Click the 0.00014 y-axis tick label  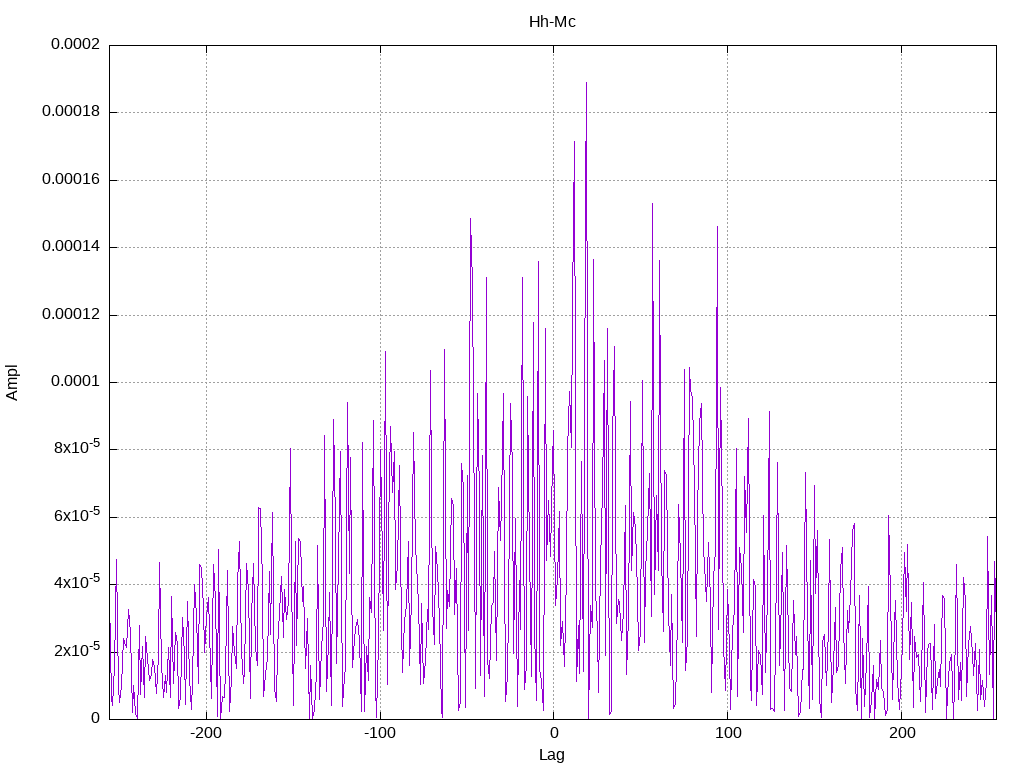(x=71, y=246)
